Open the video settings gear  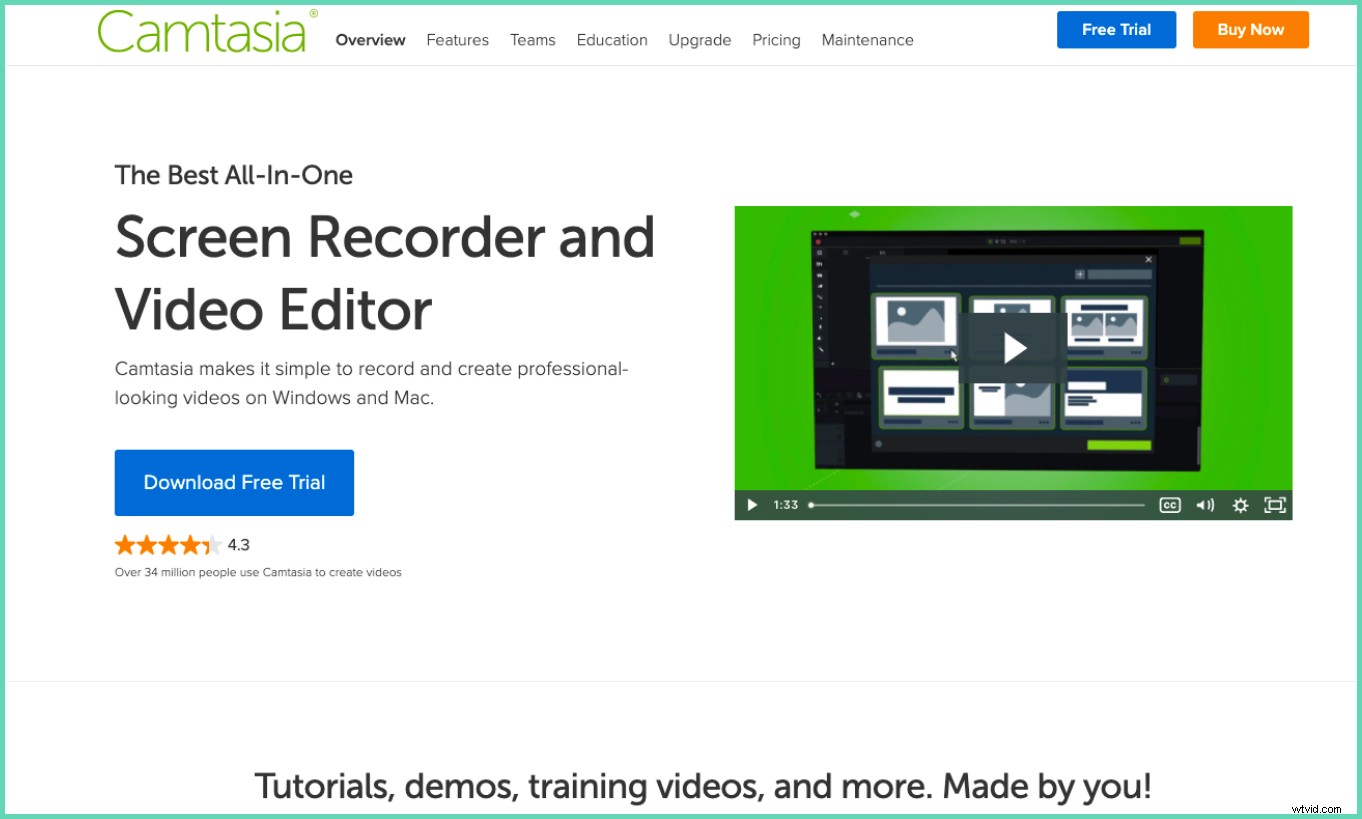[x=1240, y=505]
